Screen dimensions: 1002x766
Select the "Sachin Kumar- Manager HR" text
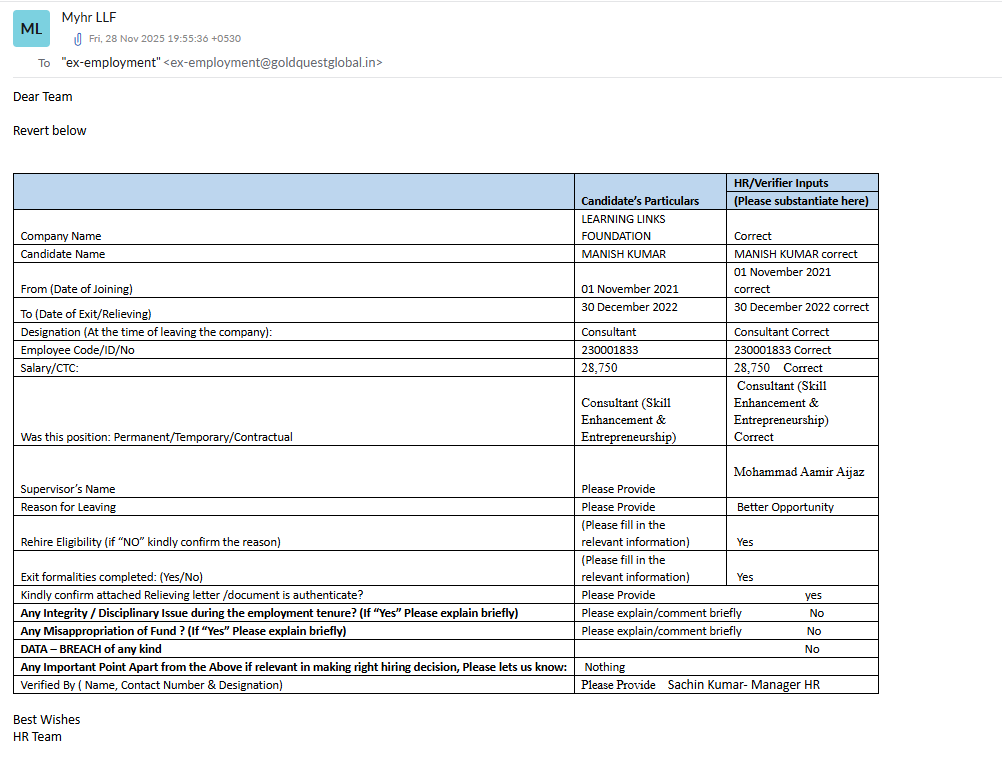pos(744,685)
